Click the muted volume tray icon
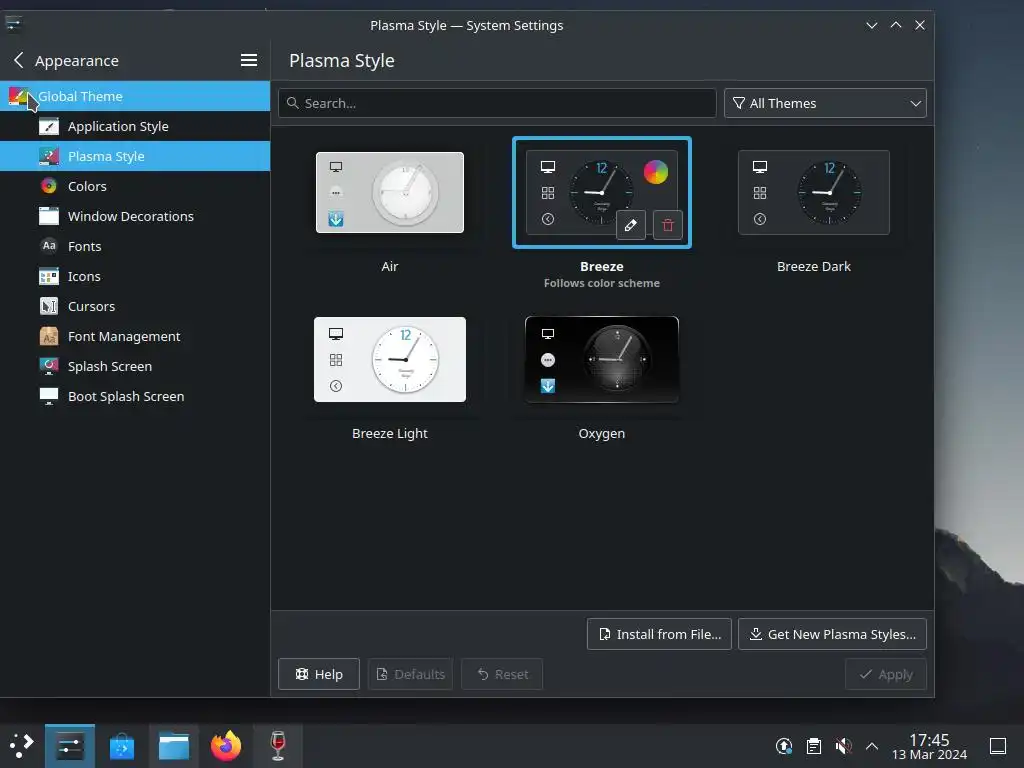Viewport: 1024px width, 768px height. (x=843, y=746)
